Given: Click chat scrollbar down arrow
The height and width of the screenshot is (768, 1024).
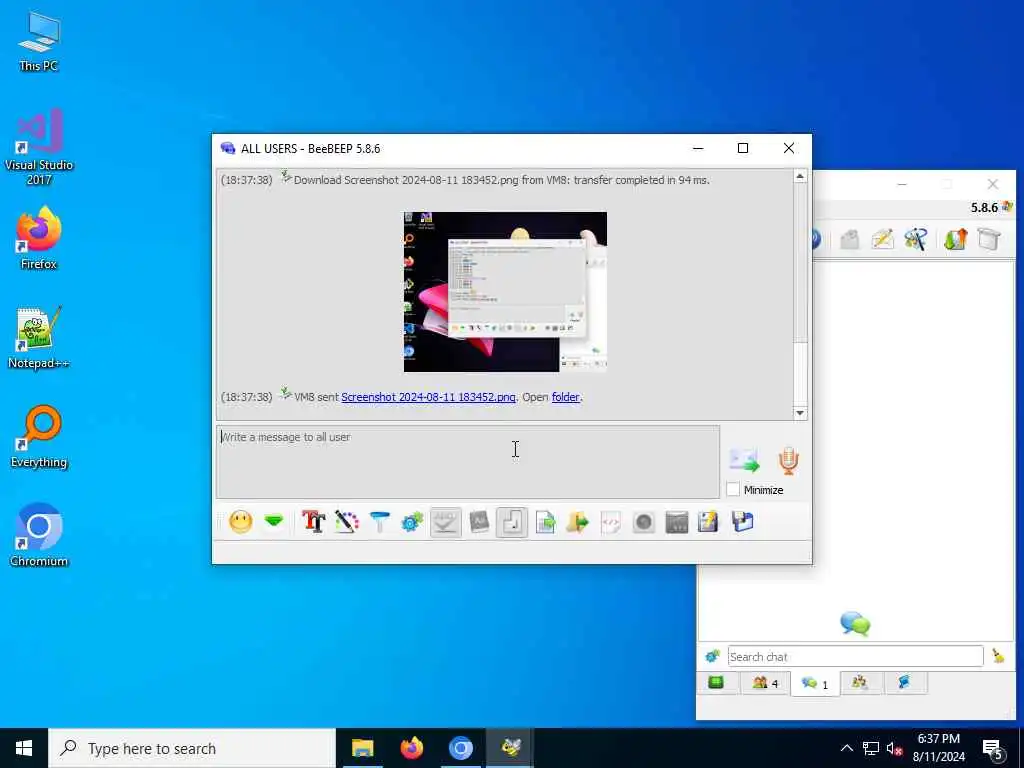Looking at the screenshot, I should (800, 413).
